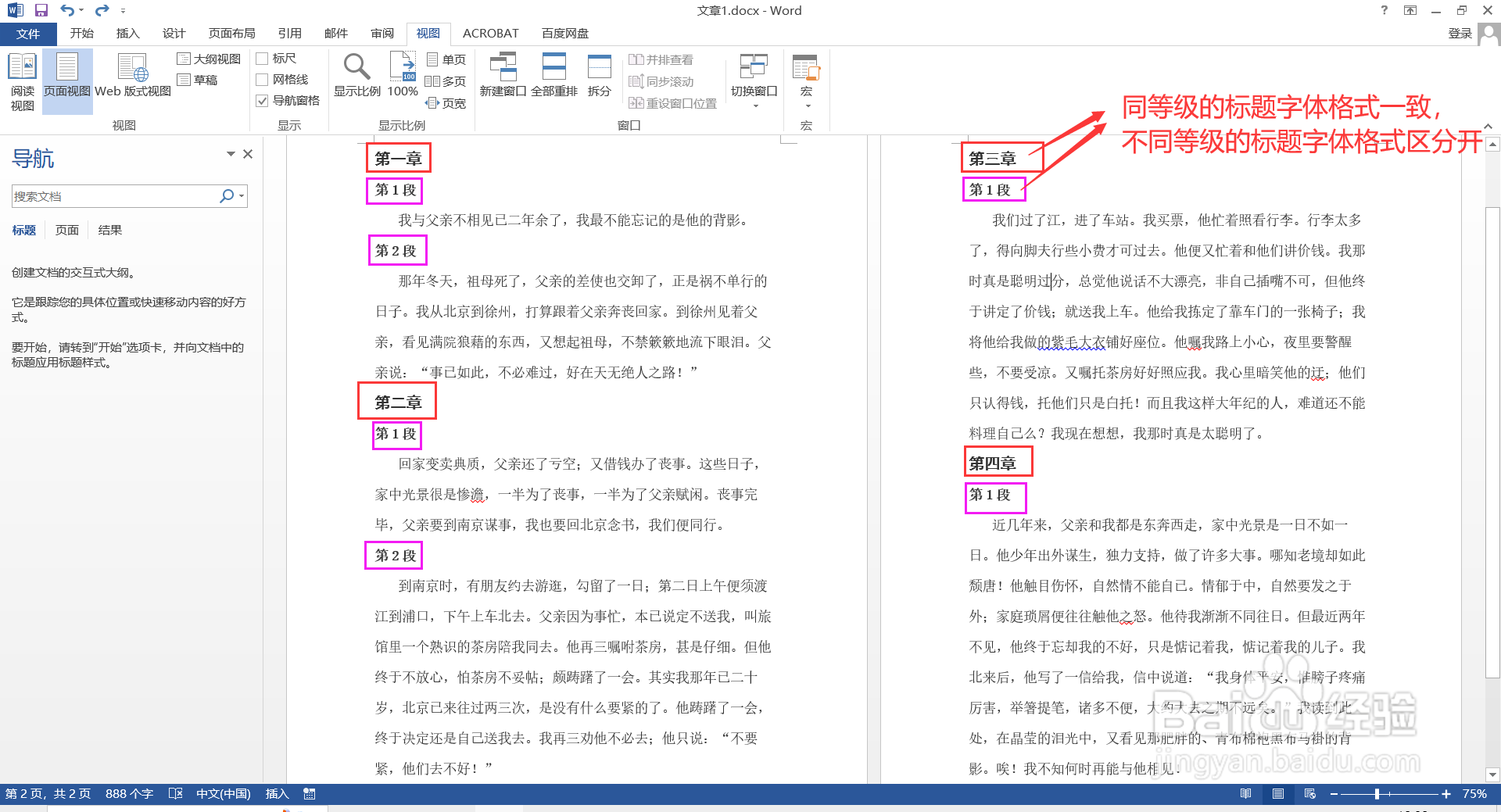Click Insert mode (插入) in status bar
The width and height of the screenshot is (1501, 812).
click(x=277, y=793)
